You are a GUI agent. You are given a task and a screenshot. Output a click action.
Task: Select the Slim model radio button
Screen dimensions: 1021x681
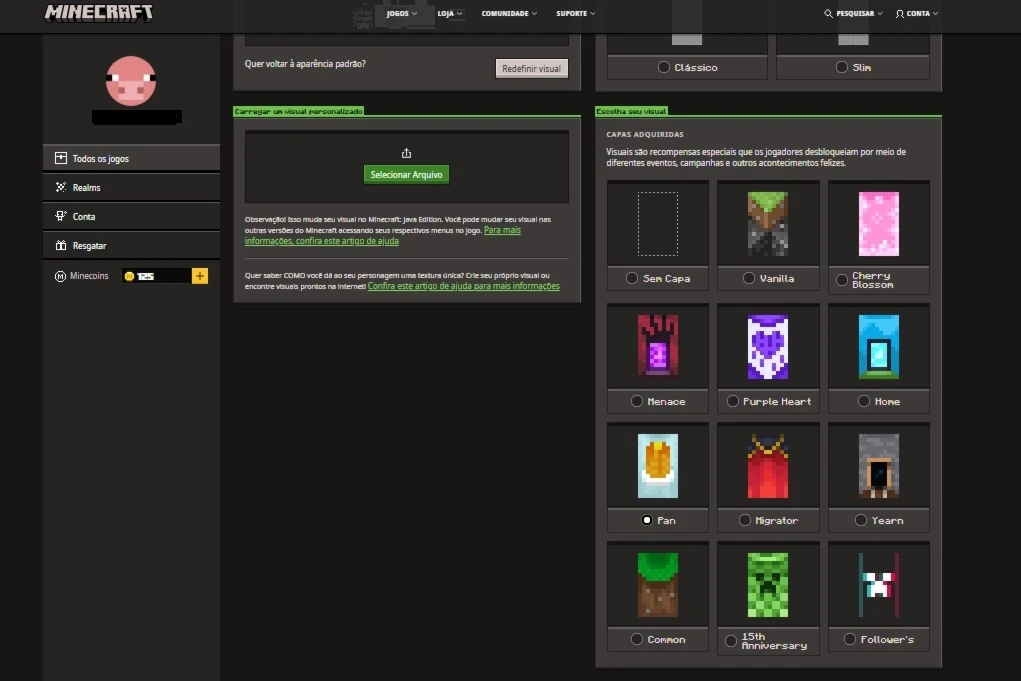tap(842, 67)
